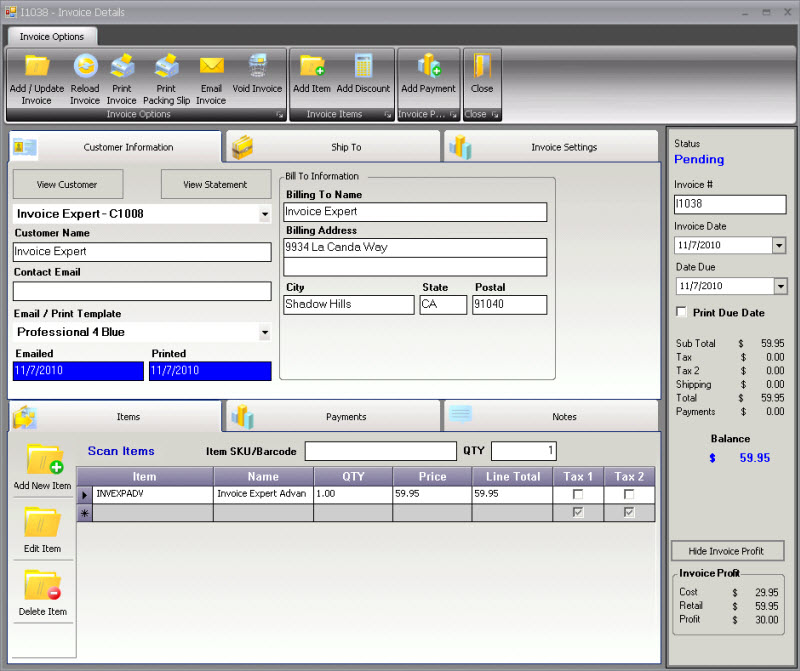Screen dimensions: 800x671
Task: Click the Add New Item folder icon
Action: point(44,459)
